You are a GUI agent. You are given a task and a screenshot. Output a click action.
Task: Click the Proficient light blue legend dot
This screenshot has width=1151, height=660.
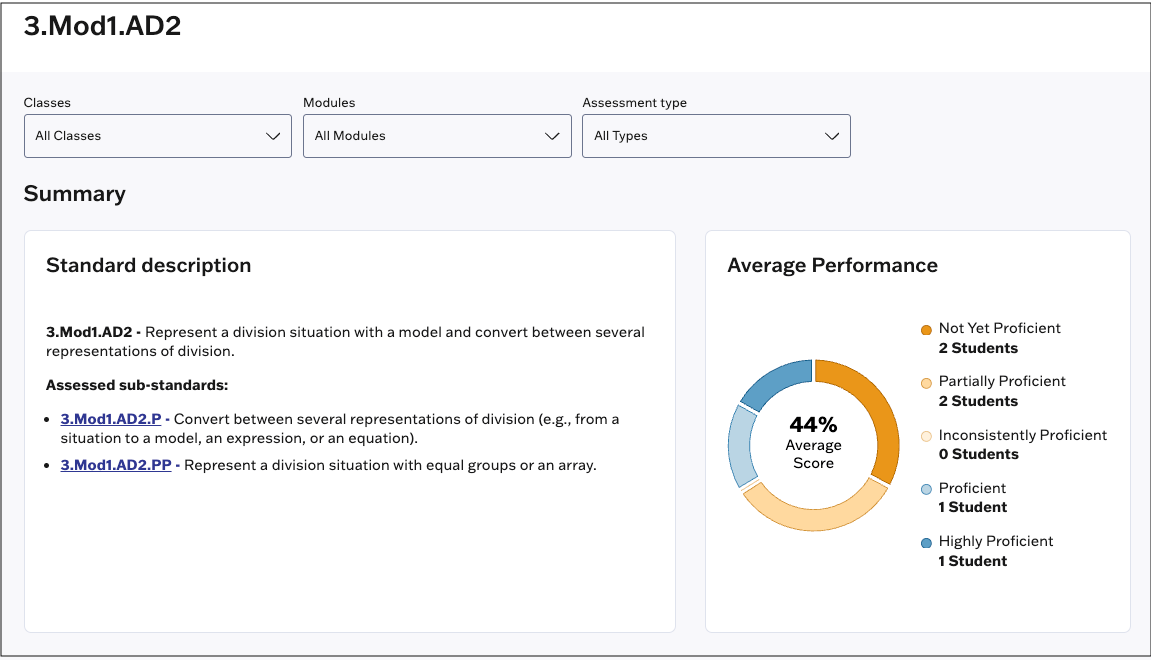926,489
